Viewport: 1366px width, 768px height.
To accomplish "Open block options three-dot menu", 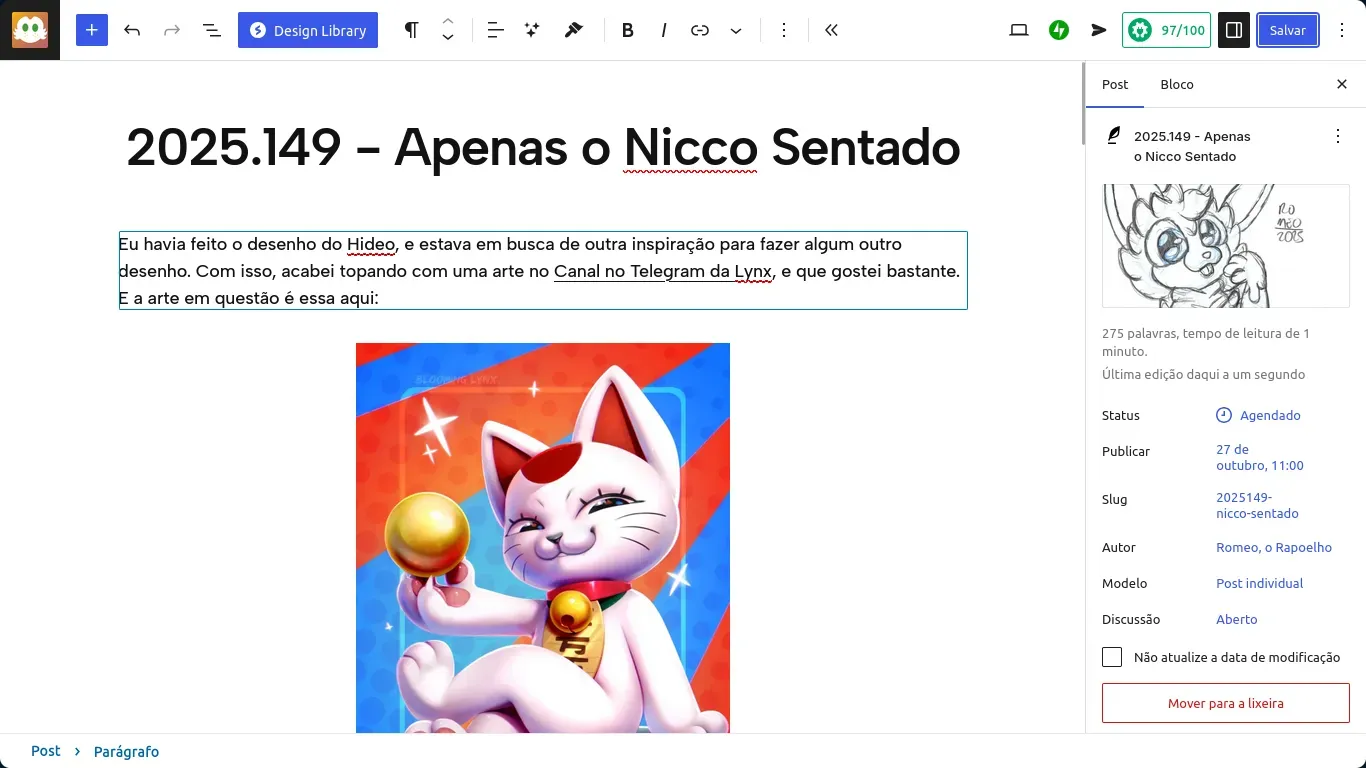I will [784, 30].
